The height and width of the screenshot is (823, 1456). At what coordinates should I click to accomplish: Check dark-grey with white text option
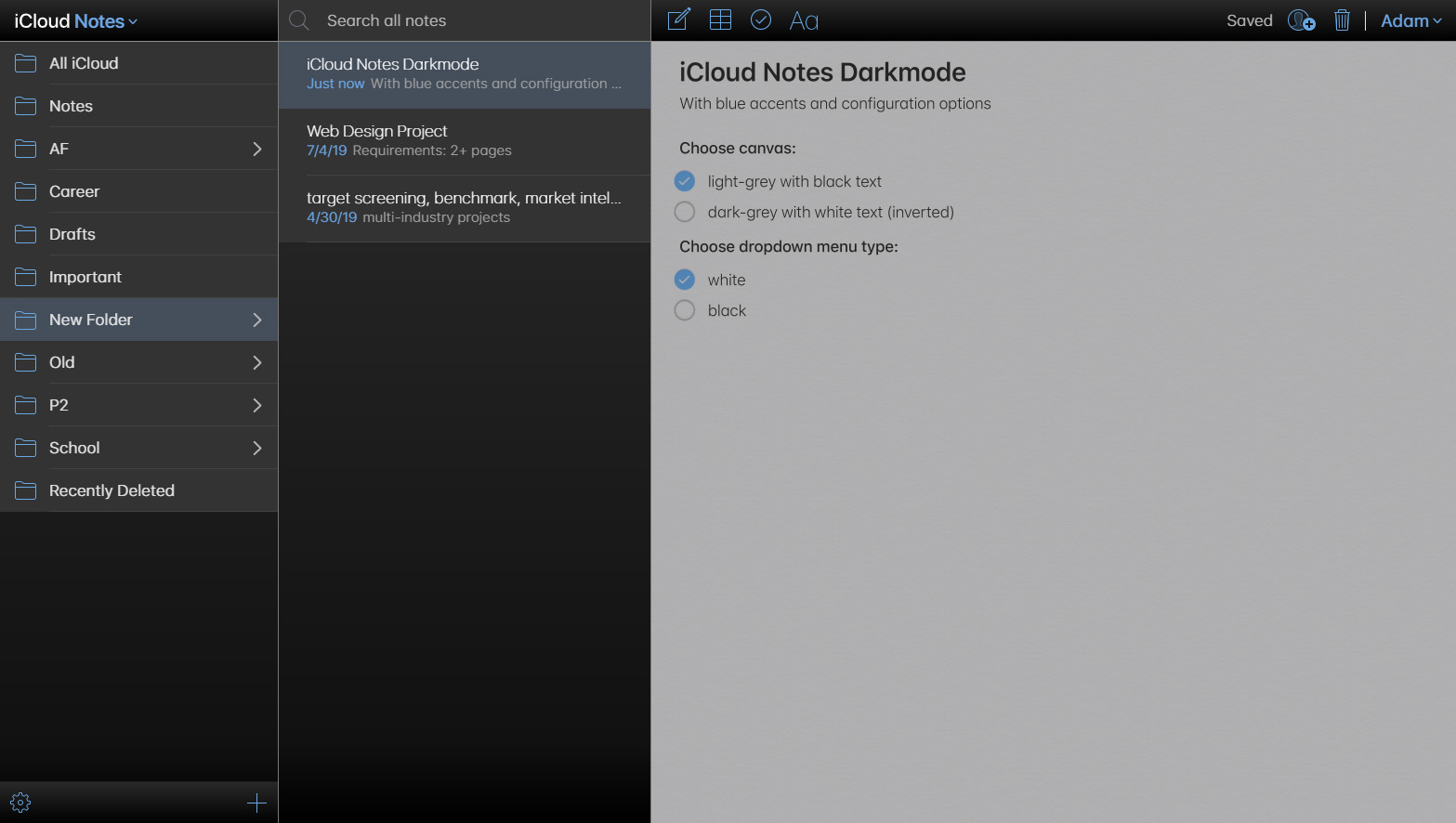click(685, 212)
